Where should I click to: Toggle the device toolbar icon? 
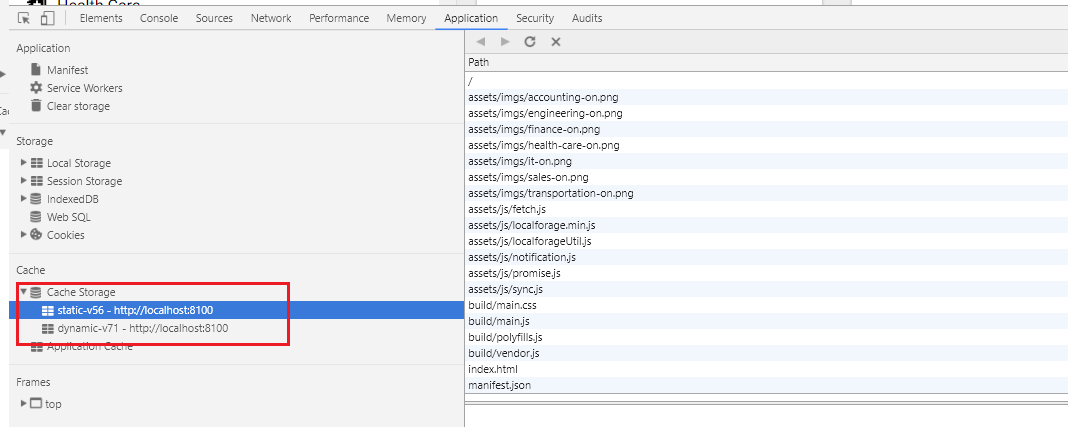tap(47, 18)
